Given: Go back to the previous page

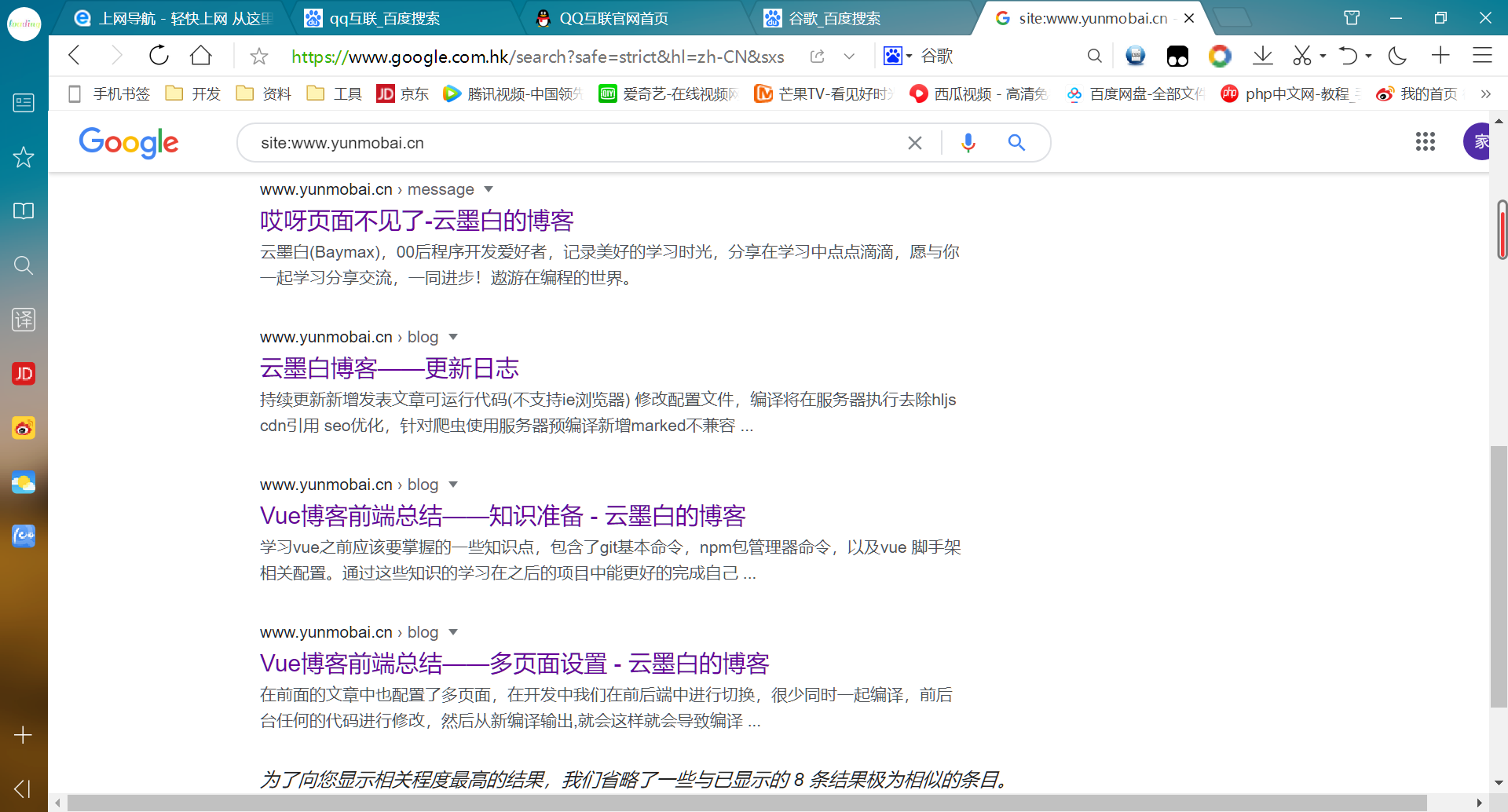Looking at the screenshot, I should point(75,56).
